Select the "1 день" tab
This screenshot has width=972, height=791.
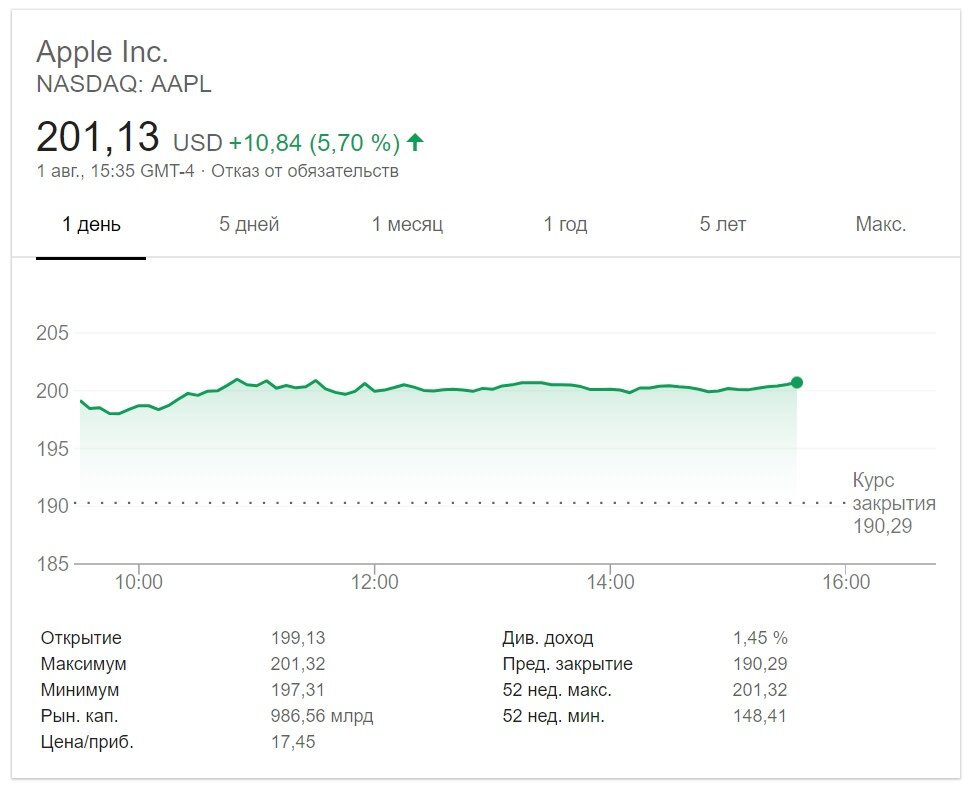pos(91,224)
